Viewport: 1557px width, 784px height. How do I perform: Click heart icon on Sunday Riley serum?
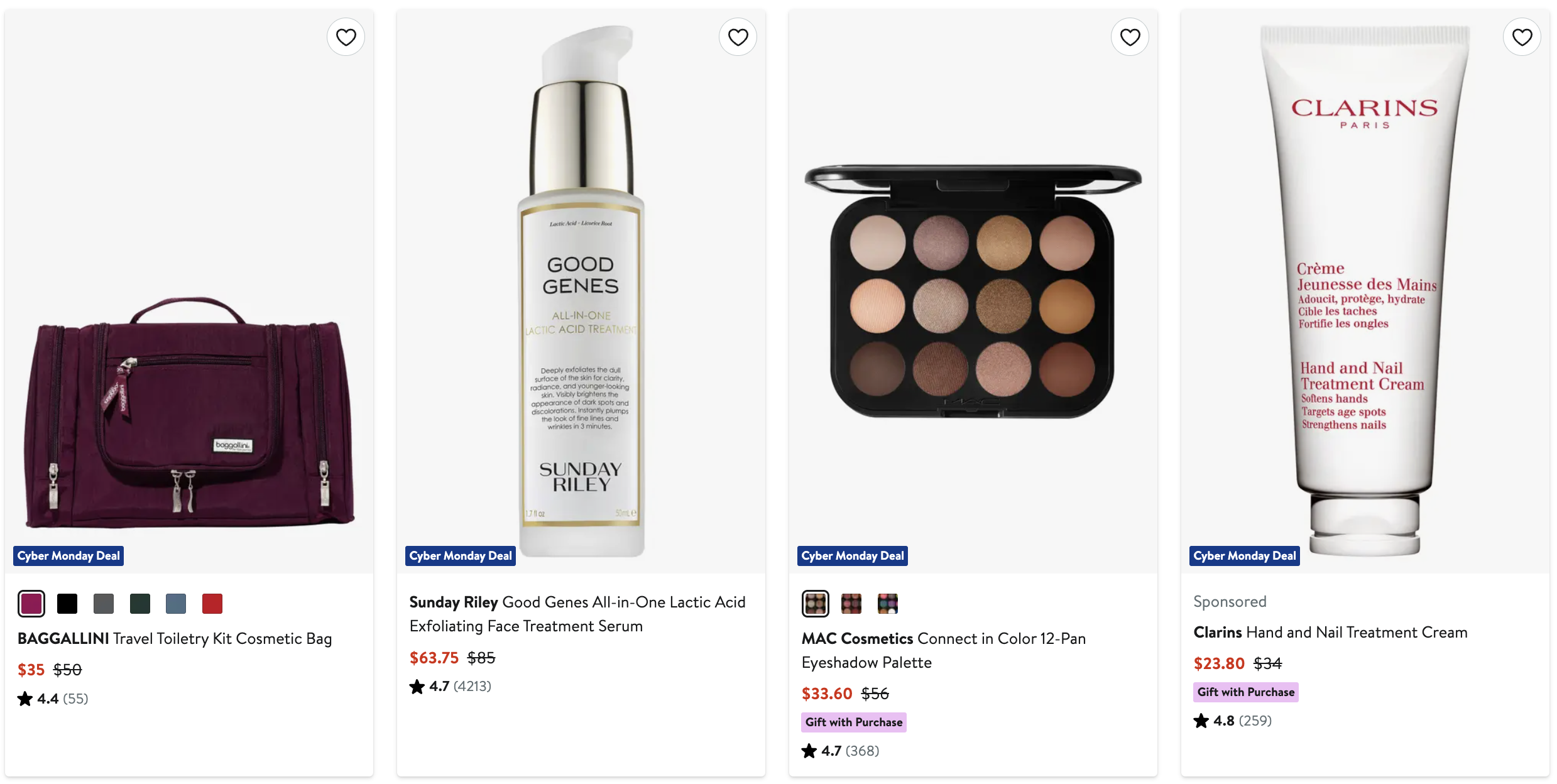738,37
